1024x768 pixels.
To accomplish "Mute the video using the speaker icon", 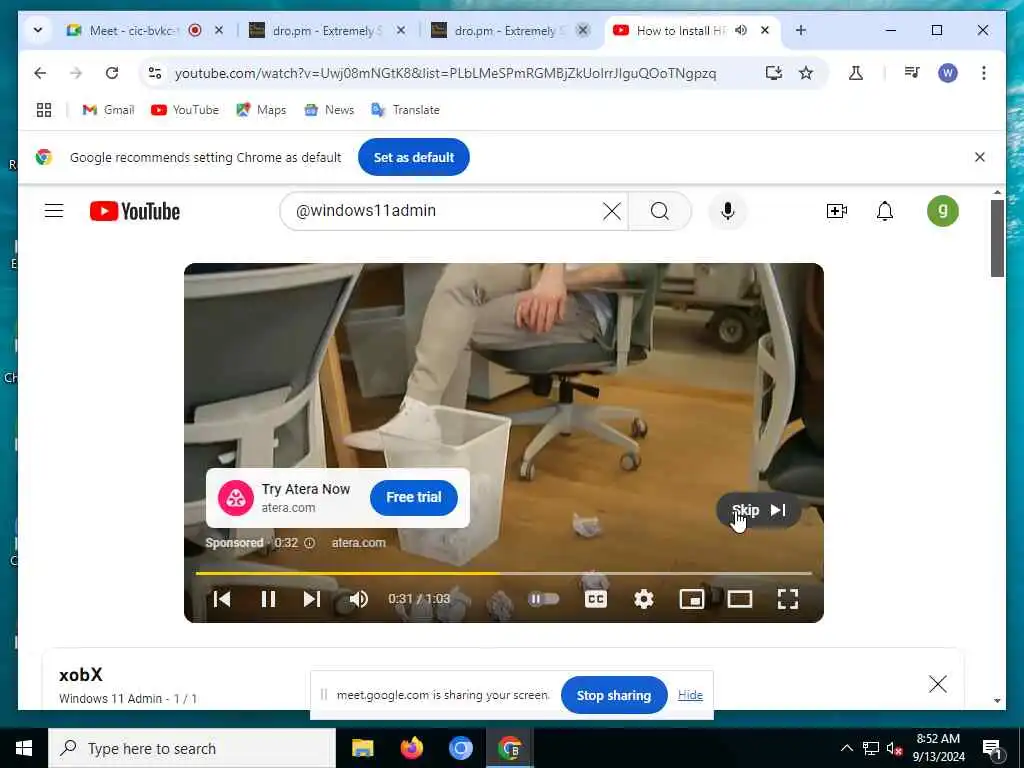I will [x=359, y=599].
